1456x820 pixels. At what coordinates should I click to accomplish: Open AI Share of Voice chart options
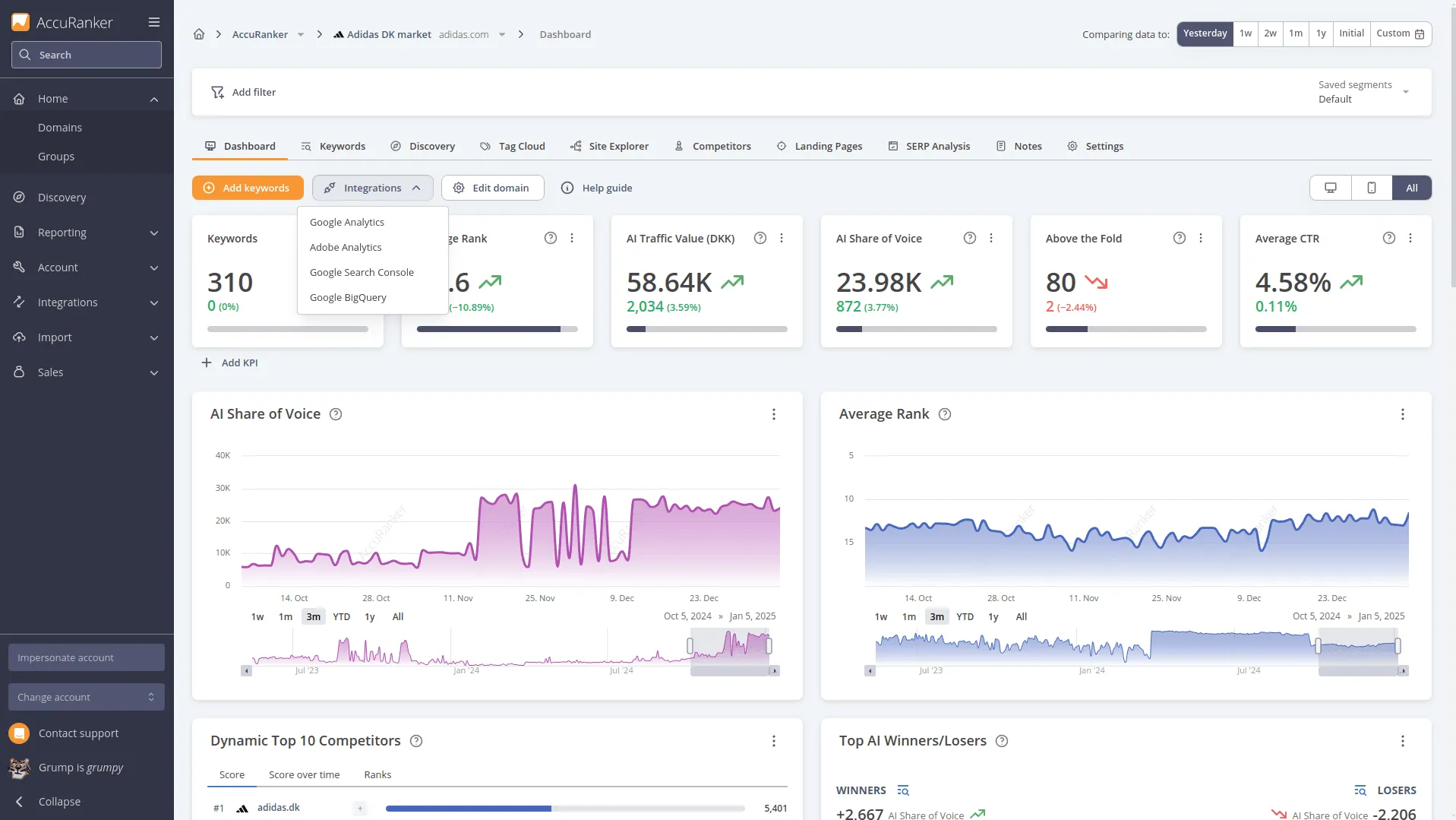[x=773, y=414]
